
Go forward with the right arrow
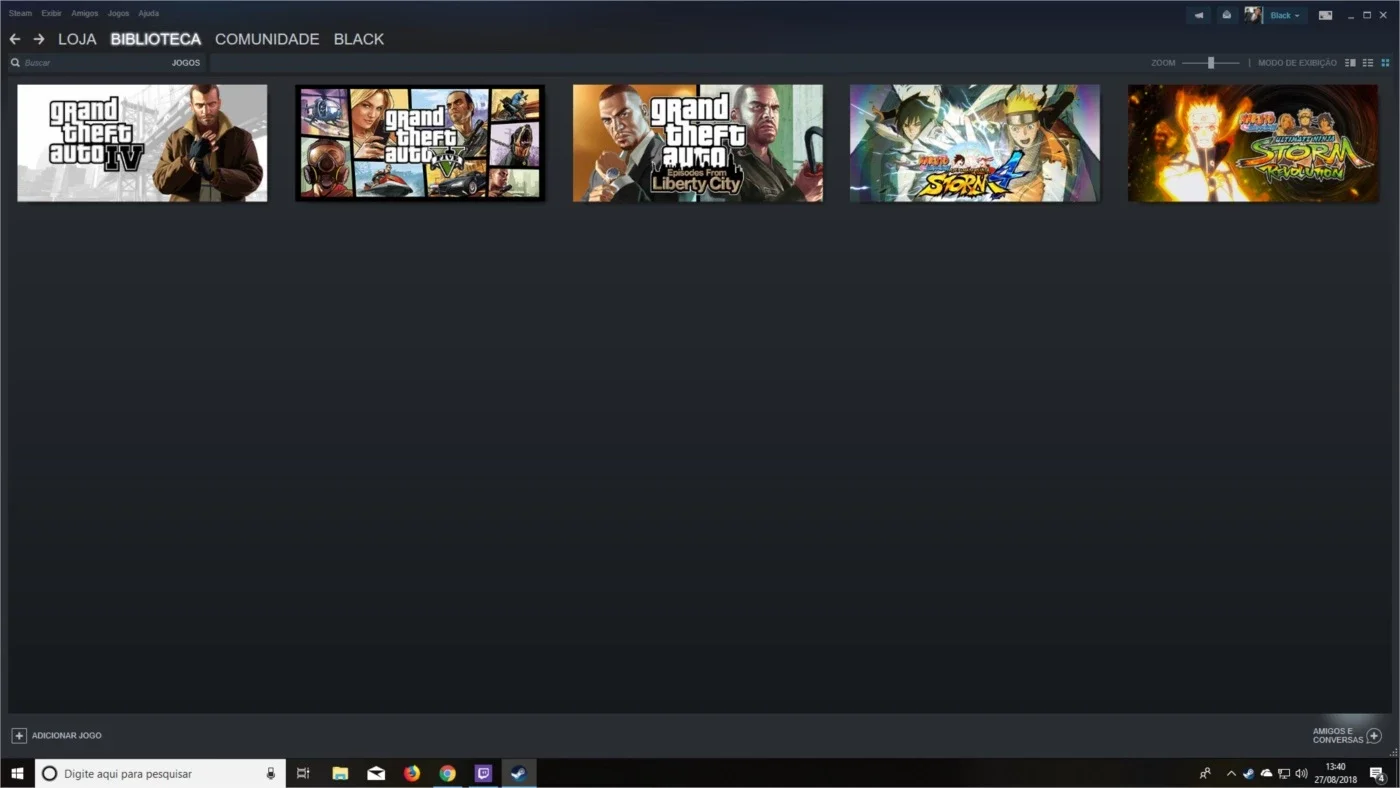[x=39, y=39]
